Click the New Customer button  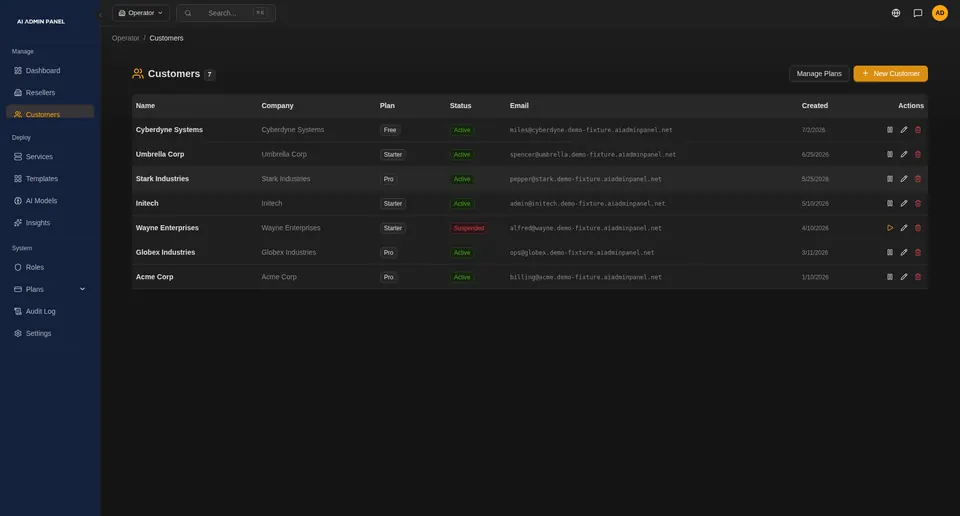tap(890, 73)
